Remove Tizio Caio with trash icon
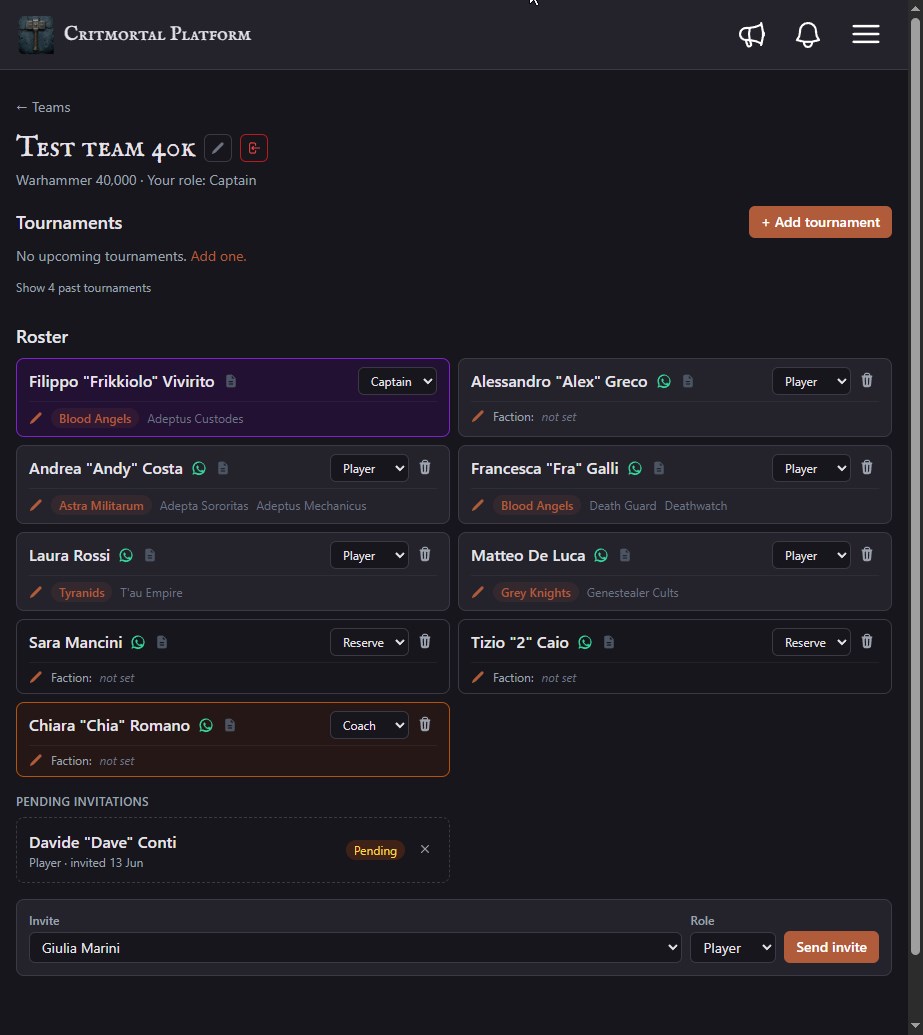This screenshot has width=923, height=1035. click(867, 642)
